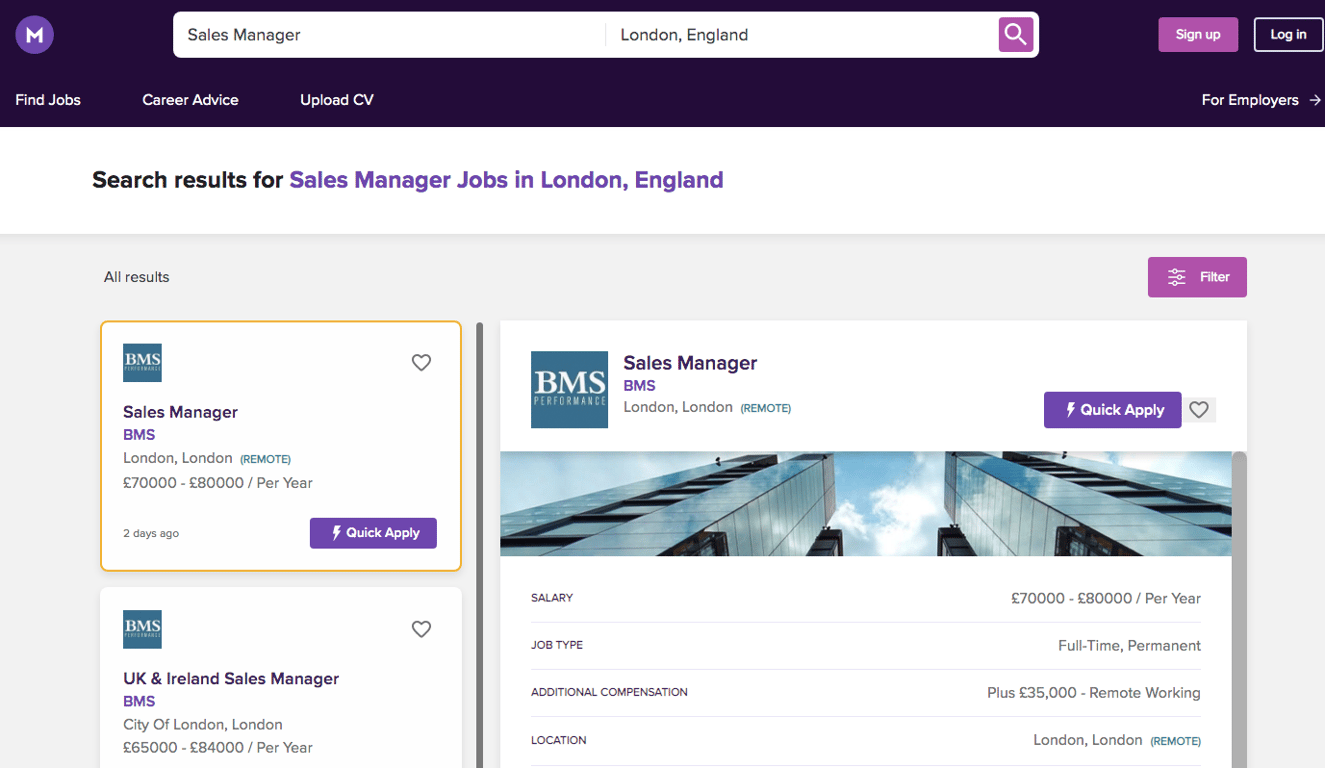Click the Sign up button
The image size is (1325, 768).
[1198, 35]
